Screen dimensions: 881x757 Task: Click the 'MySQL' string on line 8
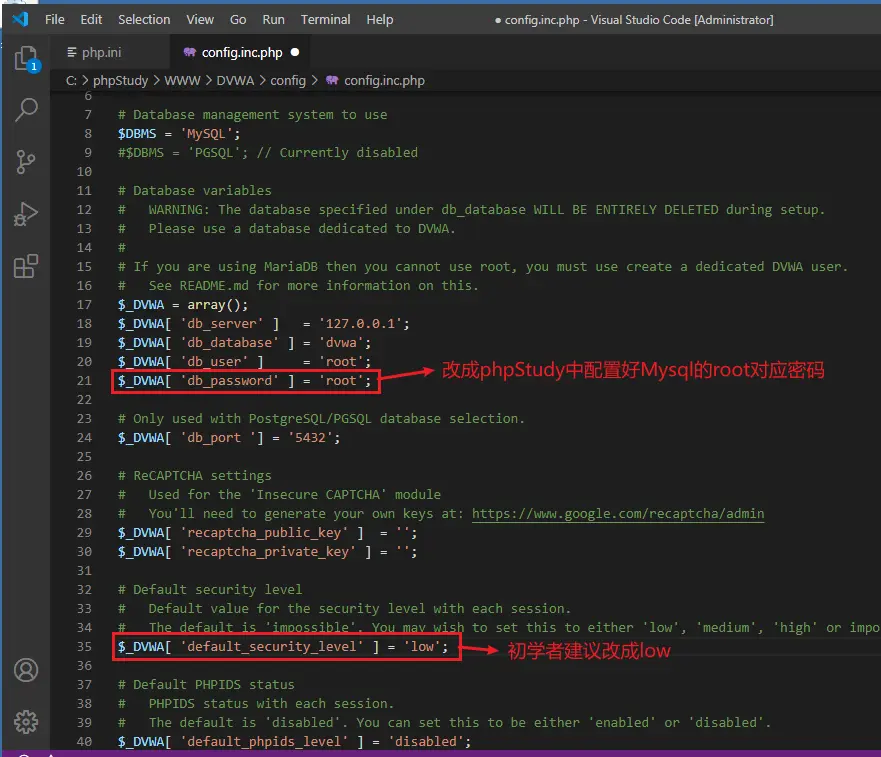[x=206, y=134]
